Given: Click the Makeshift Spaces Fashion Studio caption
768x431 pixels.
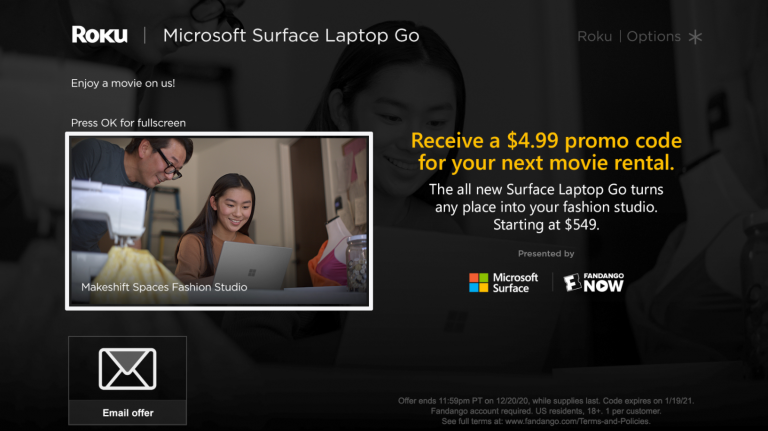Looking at the screenshot, I should coord(164,287).
